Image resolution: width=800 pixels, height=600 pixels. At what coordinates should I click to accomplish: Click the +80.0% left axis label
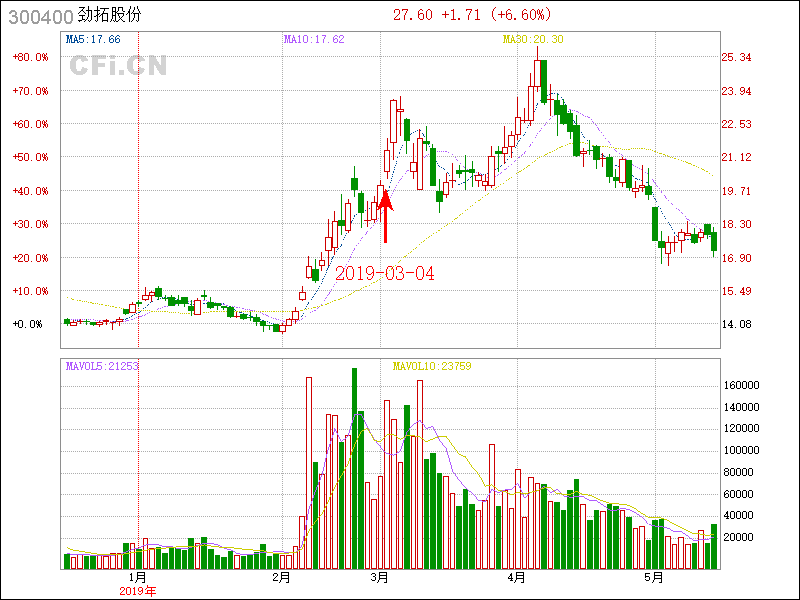(30, 57)
